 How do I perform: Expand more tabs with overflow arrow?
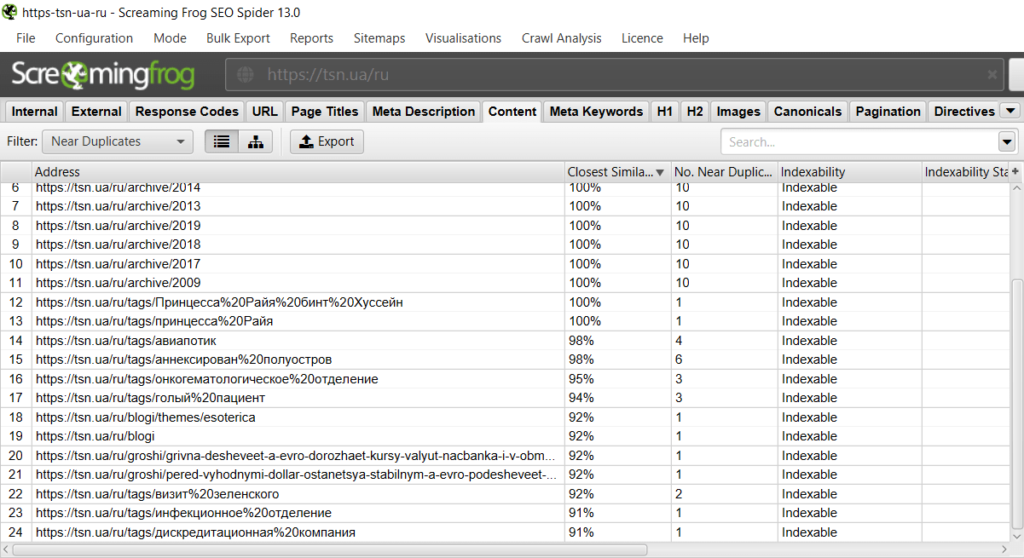tap(1010, 111)
